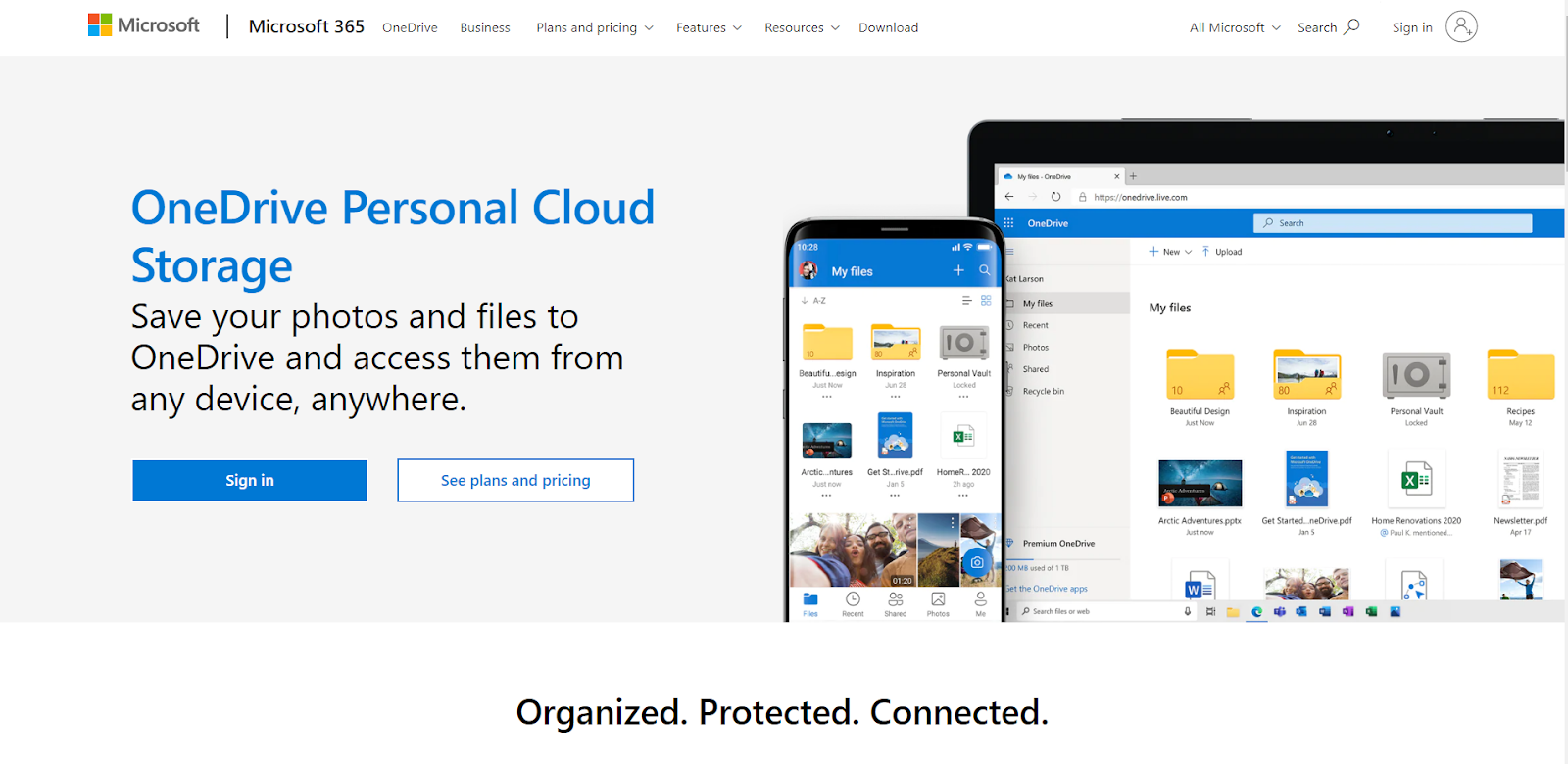This screenshot has width=1568, height=764.
Task: Click See plans and pricing button
Action: tap(515, 480)
